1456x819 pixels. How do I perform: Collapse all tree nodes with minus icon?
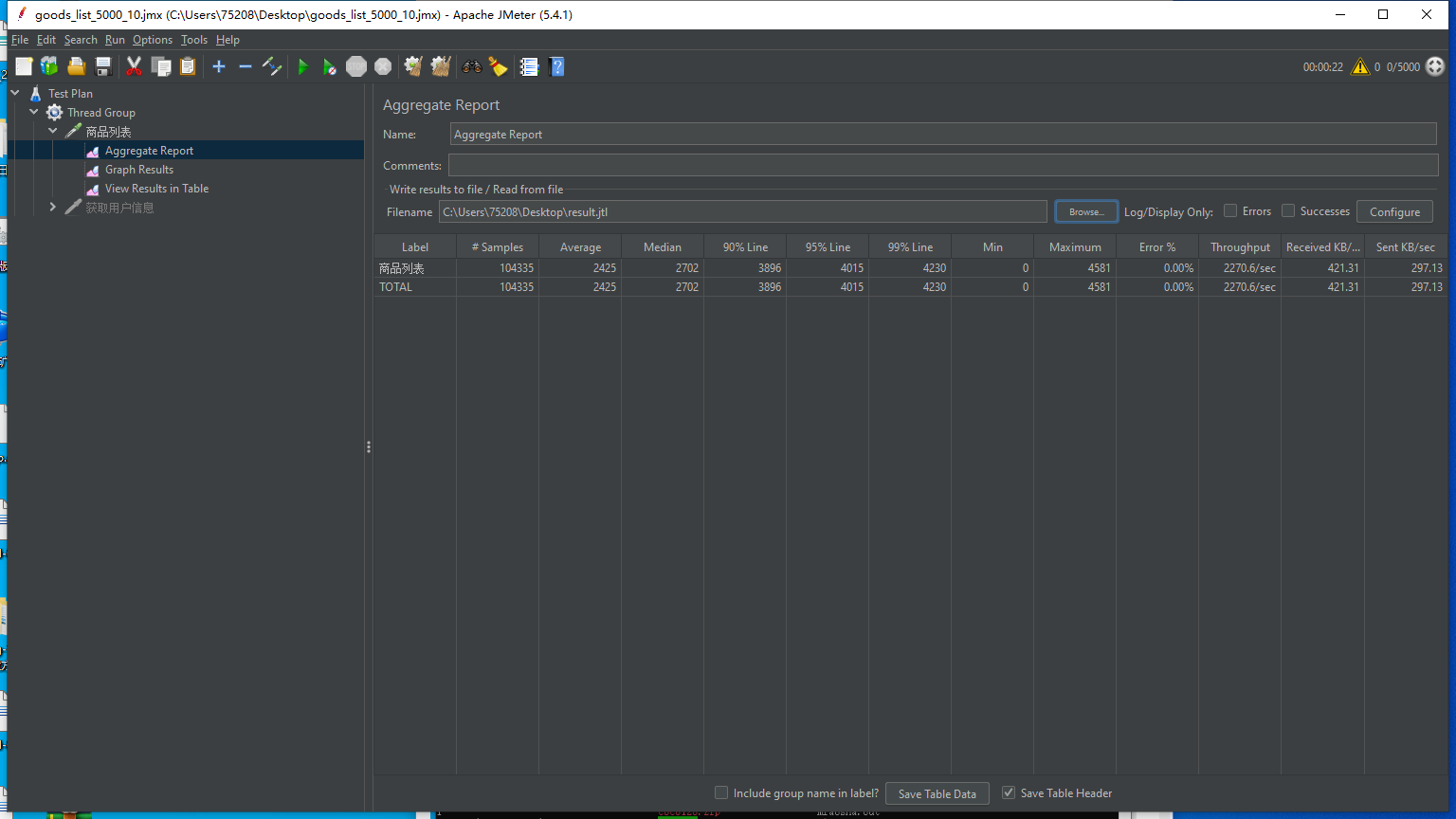pos(245,66)
